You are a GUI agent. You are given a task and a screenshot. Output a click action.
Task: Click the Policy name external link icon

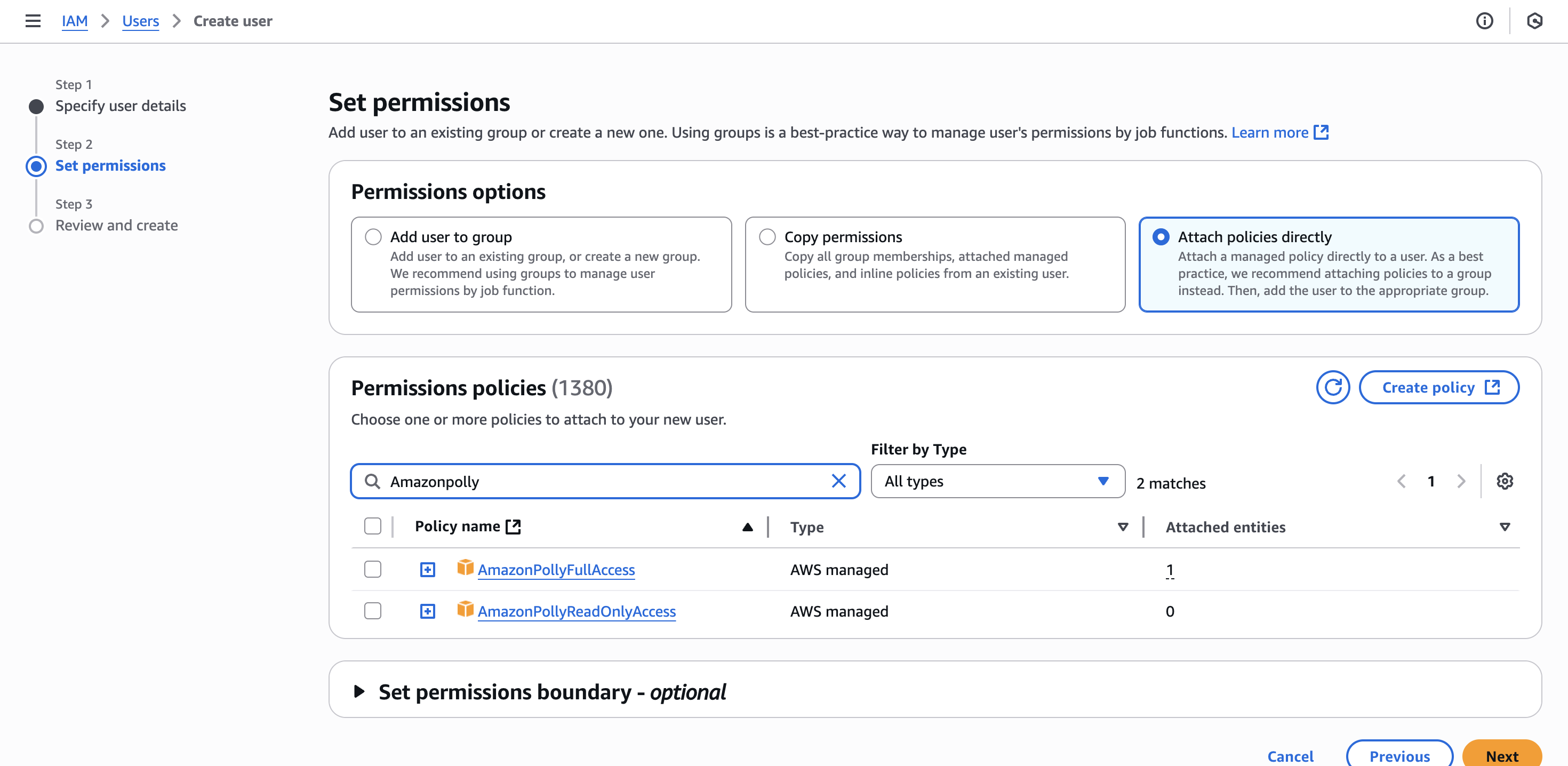pyautogui.click(x=513, y=526)
